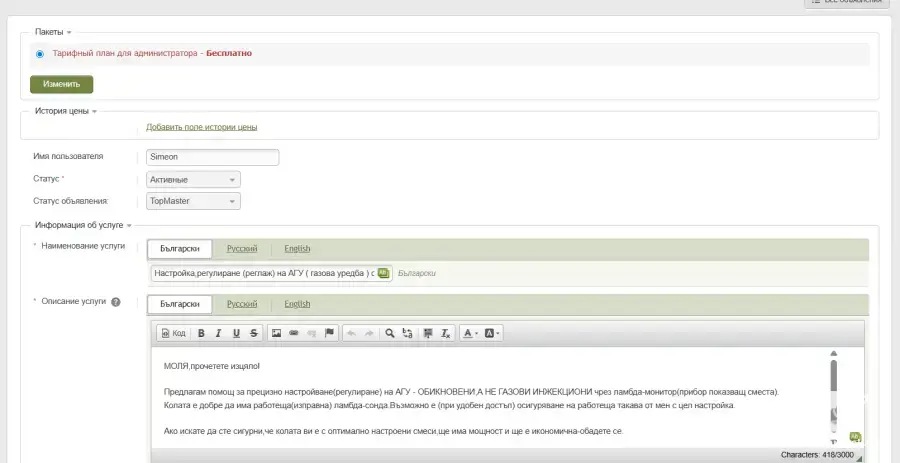The width and height of the screenshot is (900, 463).
Task: Click Добавить поле истории цены link
Action: pyautogui.click(x=201, y=127)
